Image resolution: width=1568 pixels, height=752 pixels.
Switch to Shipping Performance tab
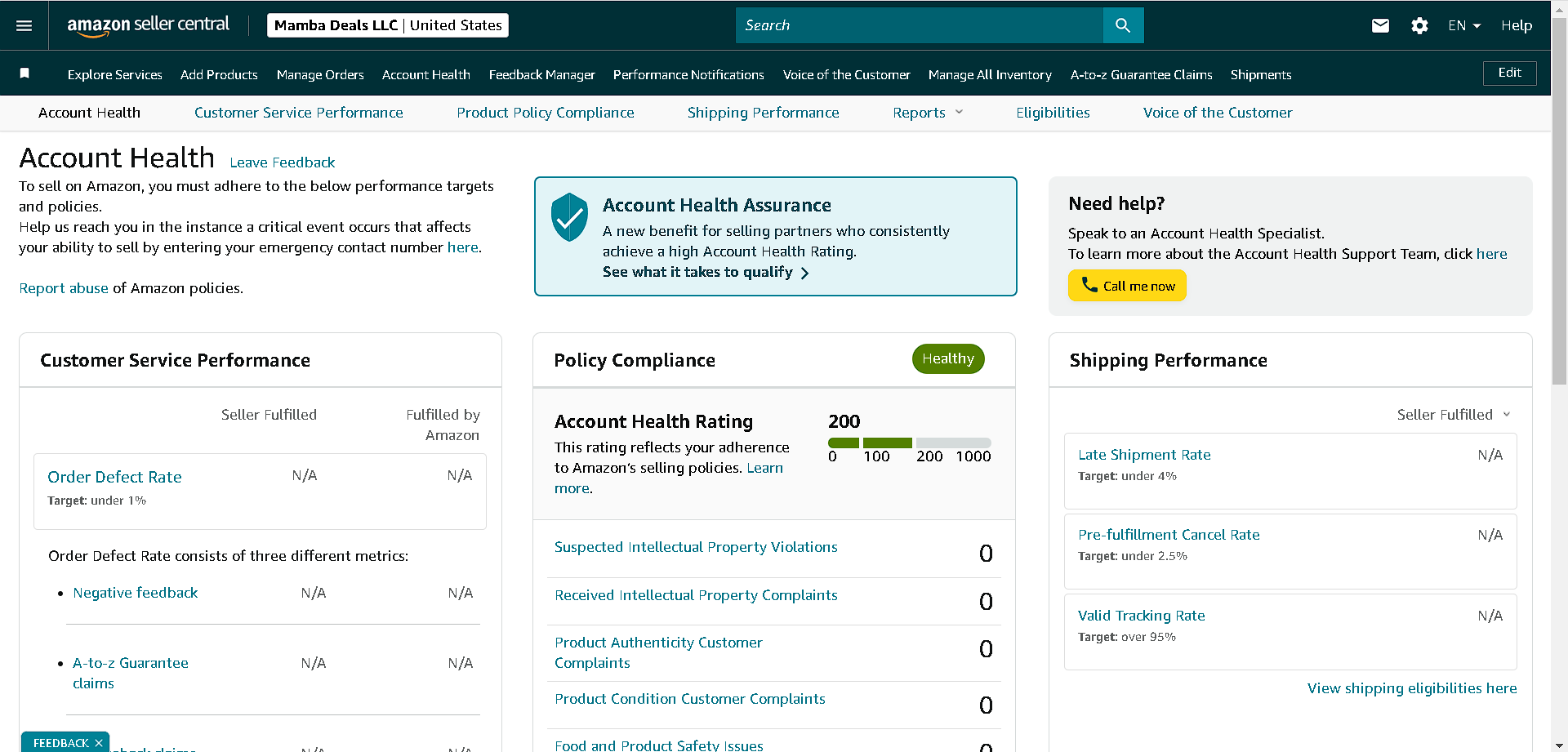coord(764,113)
